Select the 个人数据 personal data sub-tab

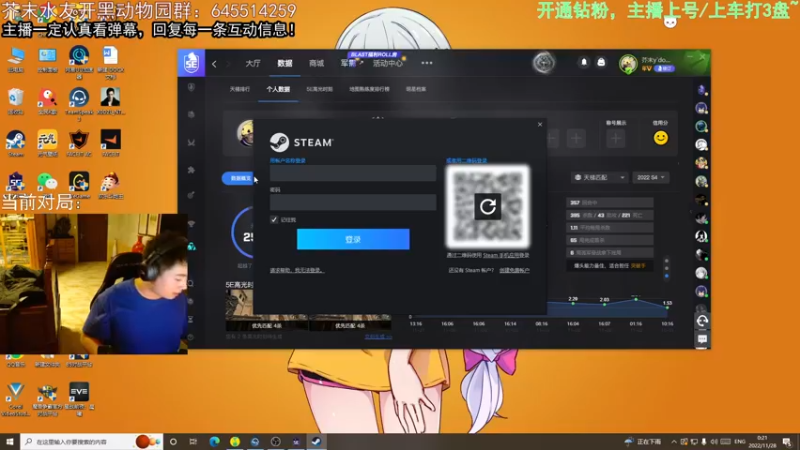278,89
